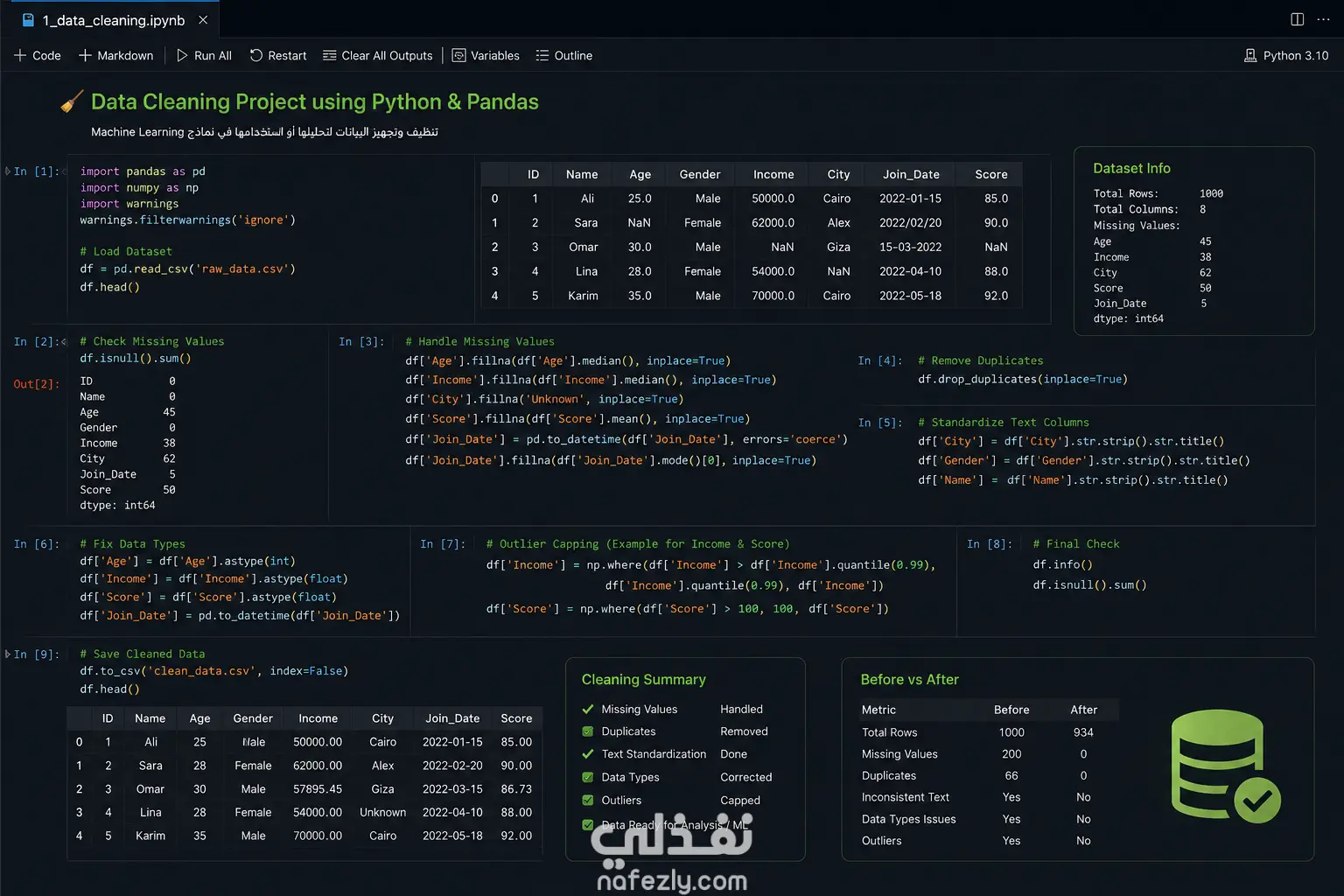
Task: Click the '# Fix Data Types' comment
Action: (x=132, y=543)
